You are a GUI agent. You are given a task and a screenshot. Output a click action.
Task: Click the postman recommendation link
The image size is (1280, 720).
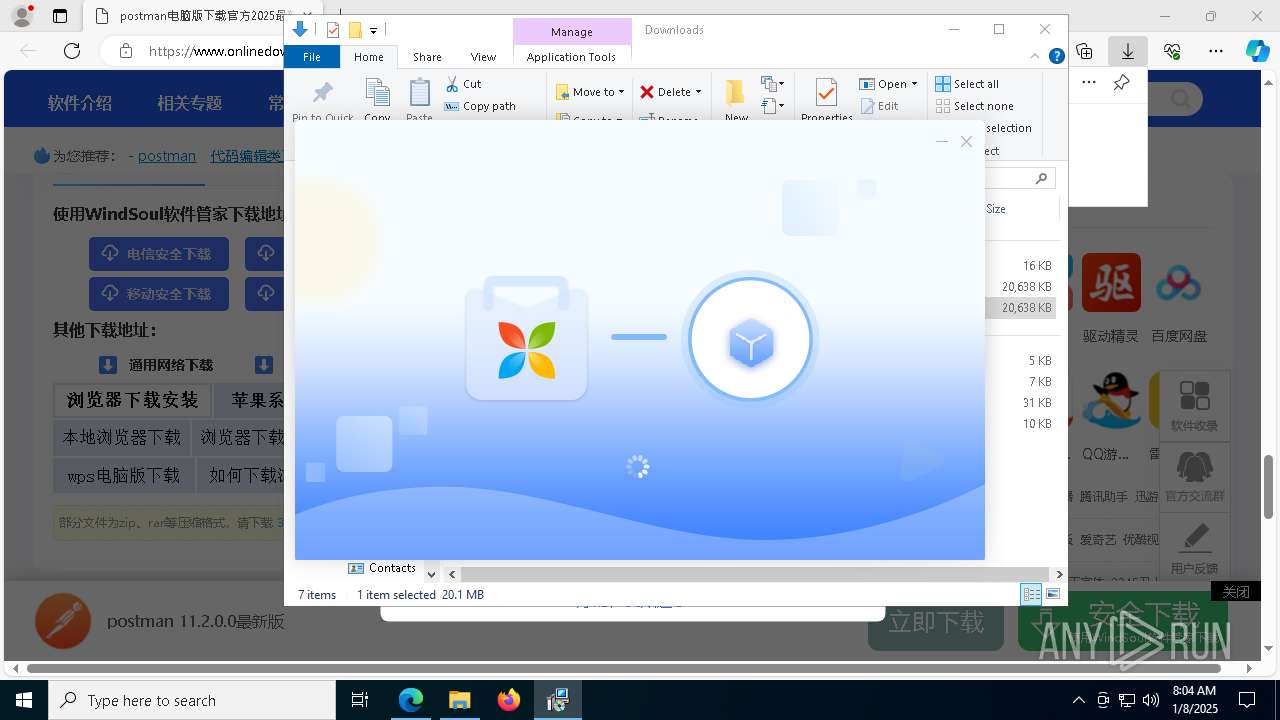pyautogui.click(x=167, y=156)
